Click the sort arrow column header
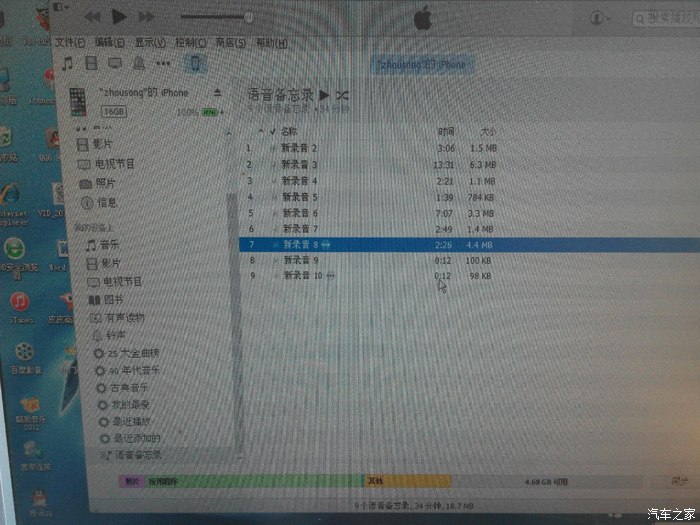 tap(261, 131)
